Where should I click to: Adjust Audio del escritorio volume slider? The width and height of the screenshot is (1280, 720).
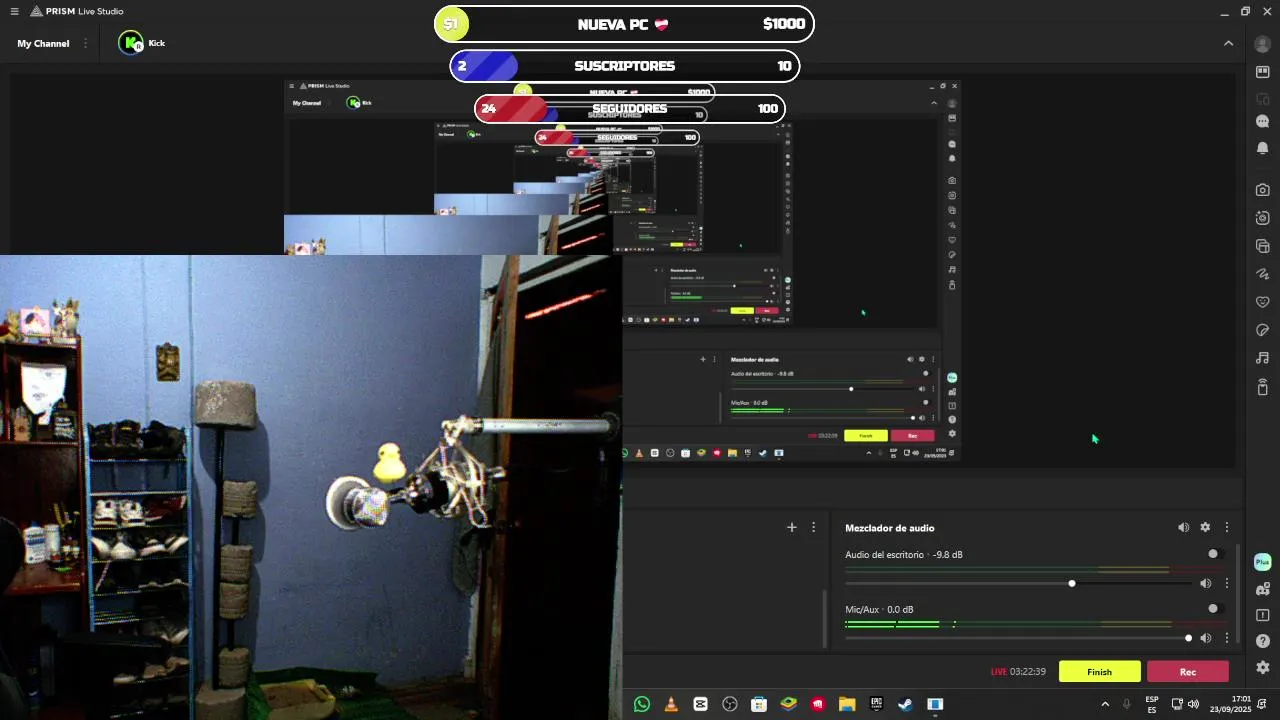[x=1018, y=583]
